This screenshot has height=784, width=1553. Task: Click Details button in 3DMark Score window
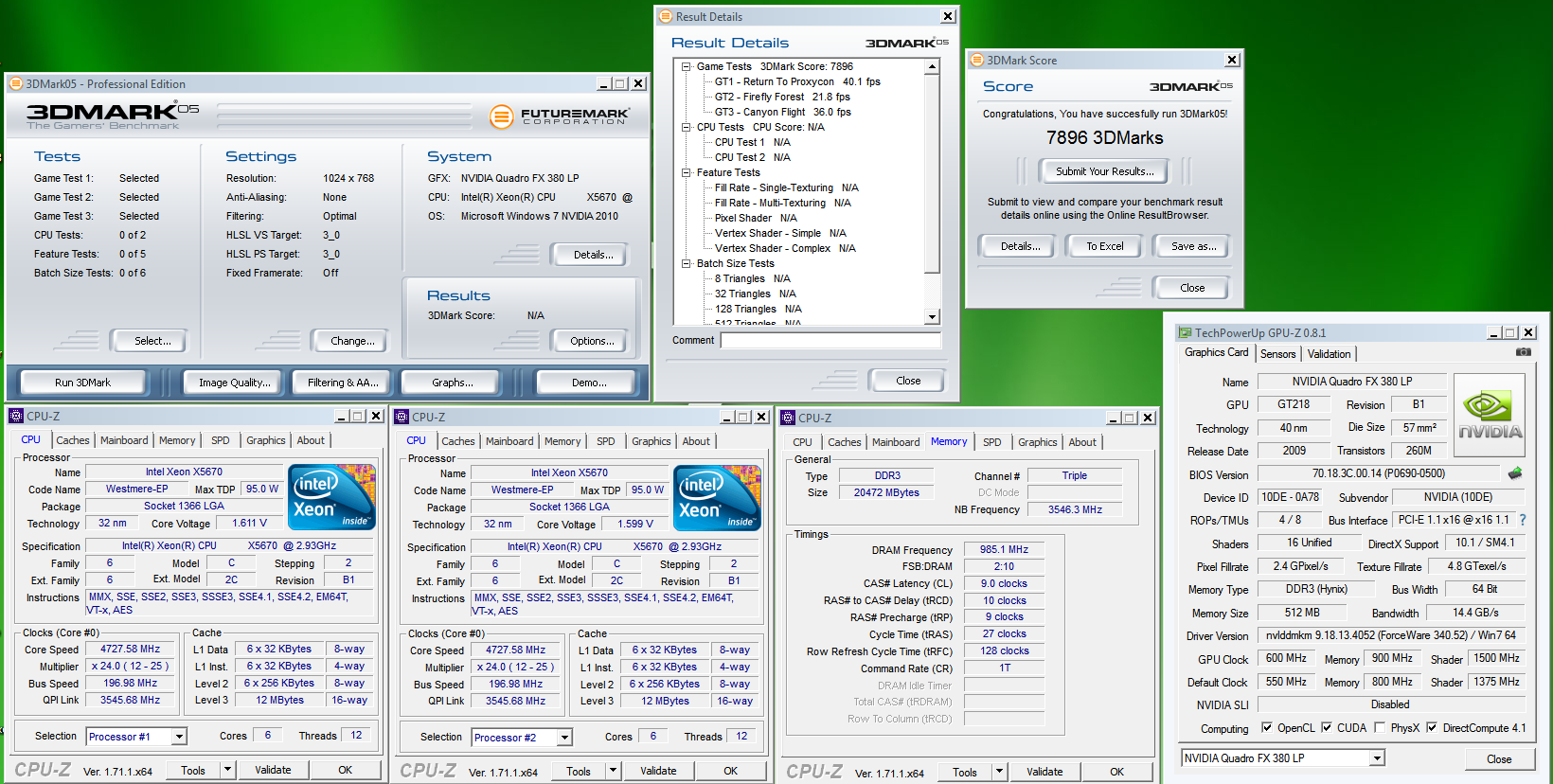click(x=1020, y=246)
